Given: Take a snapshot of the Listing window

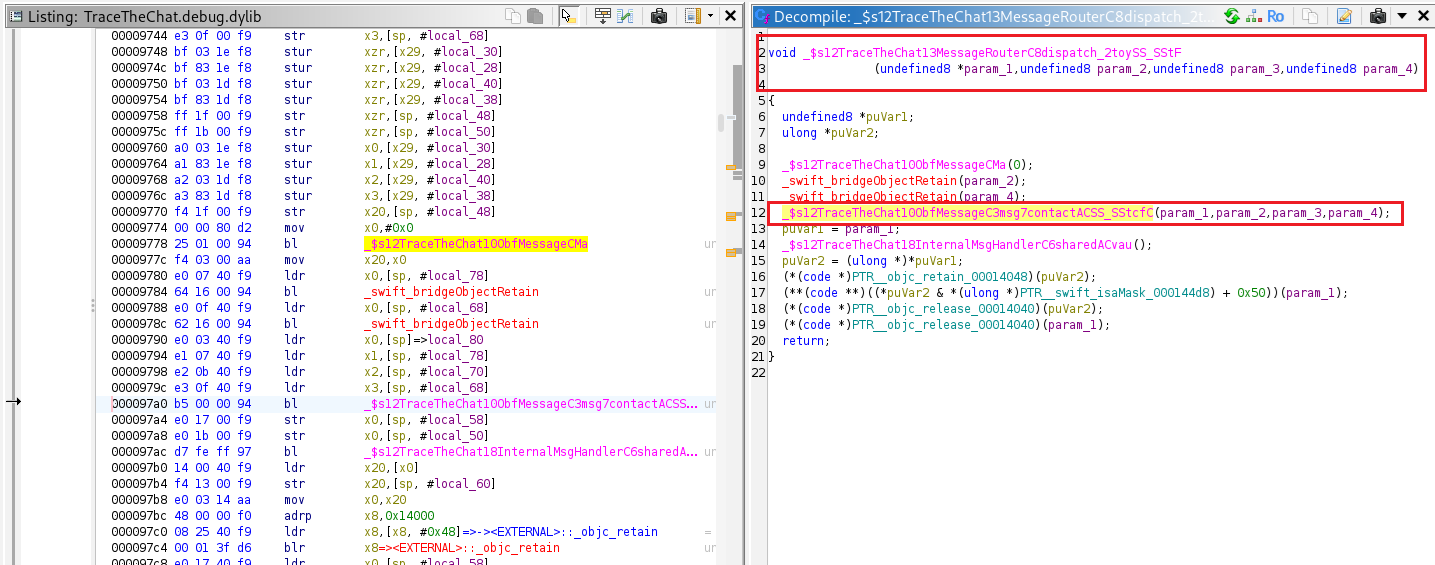Looking at the screenshot, I should click(x=659, y=16).
